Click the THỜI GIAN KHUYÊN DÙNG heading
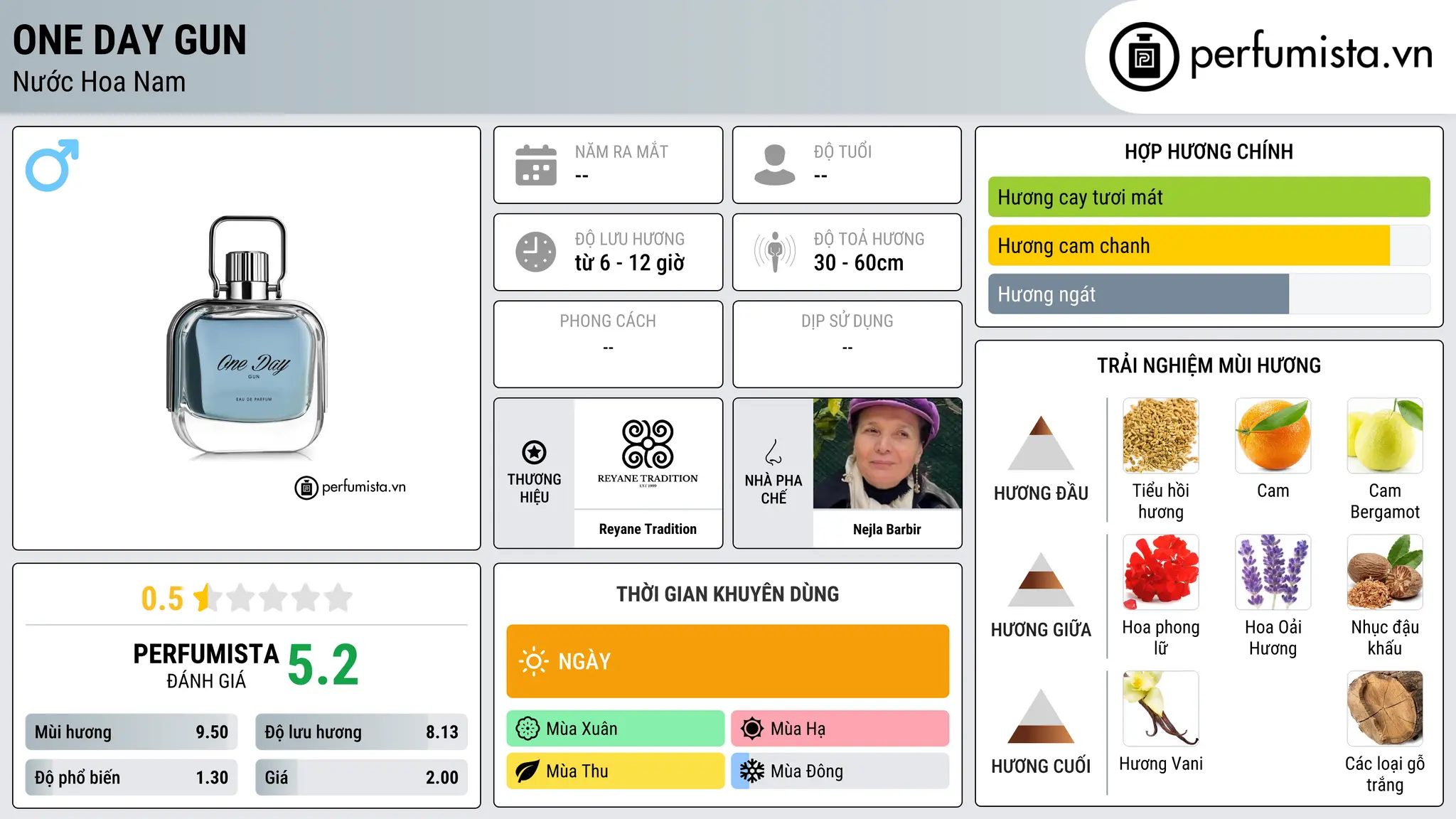1456x819 pixels. 728,594
